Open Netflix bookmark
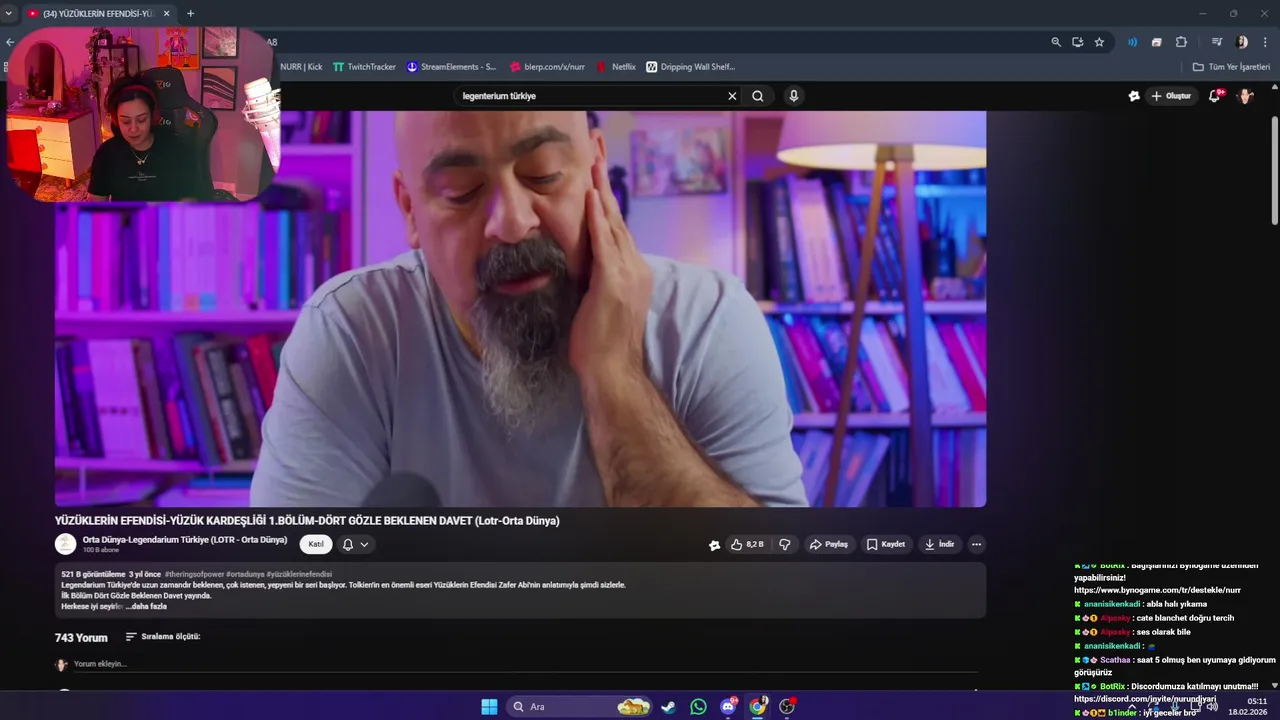Viewport: 1280px width, 720px height. (616, 67)
